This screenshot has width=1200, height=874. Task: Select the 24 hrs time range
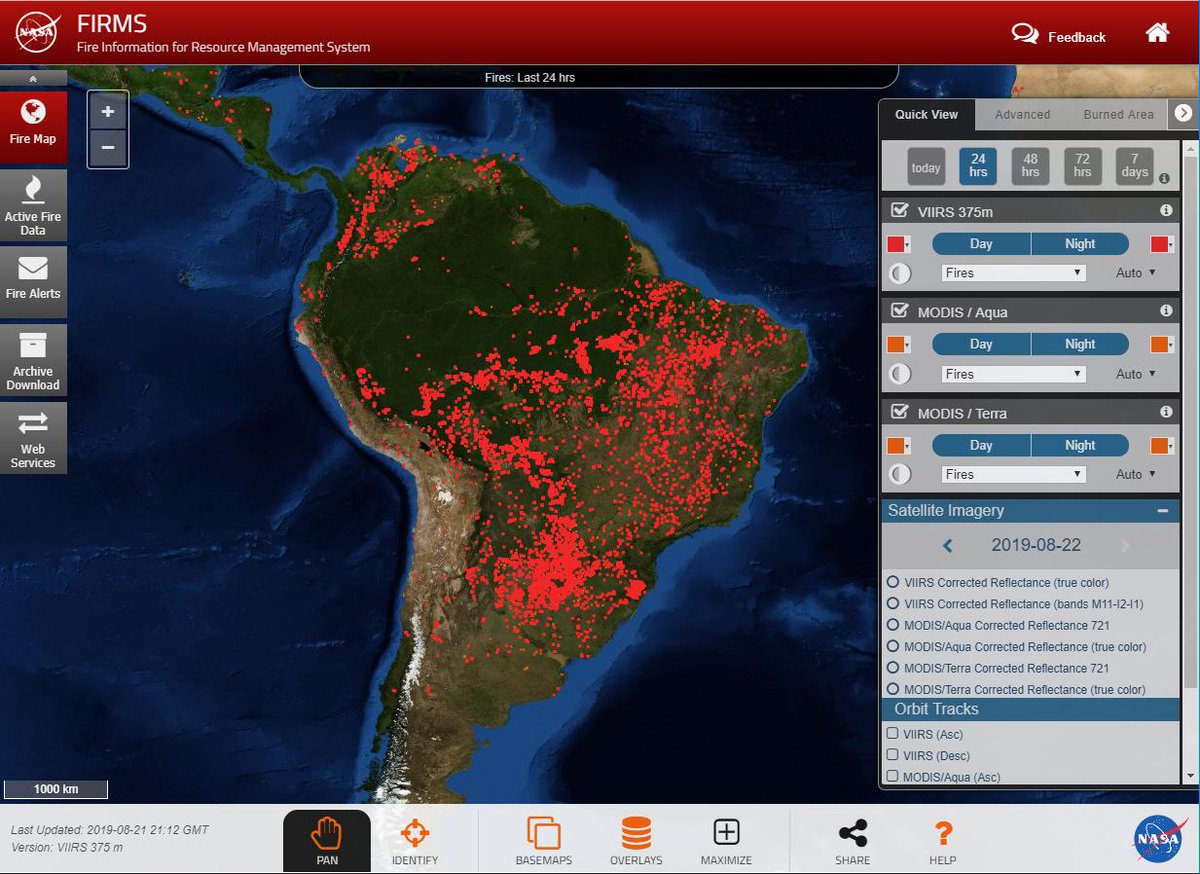point(978,166)
